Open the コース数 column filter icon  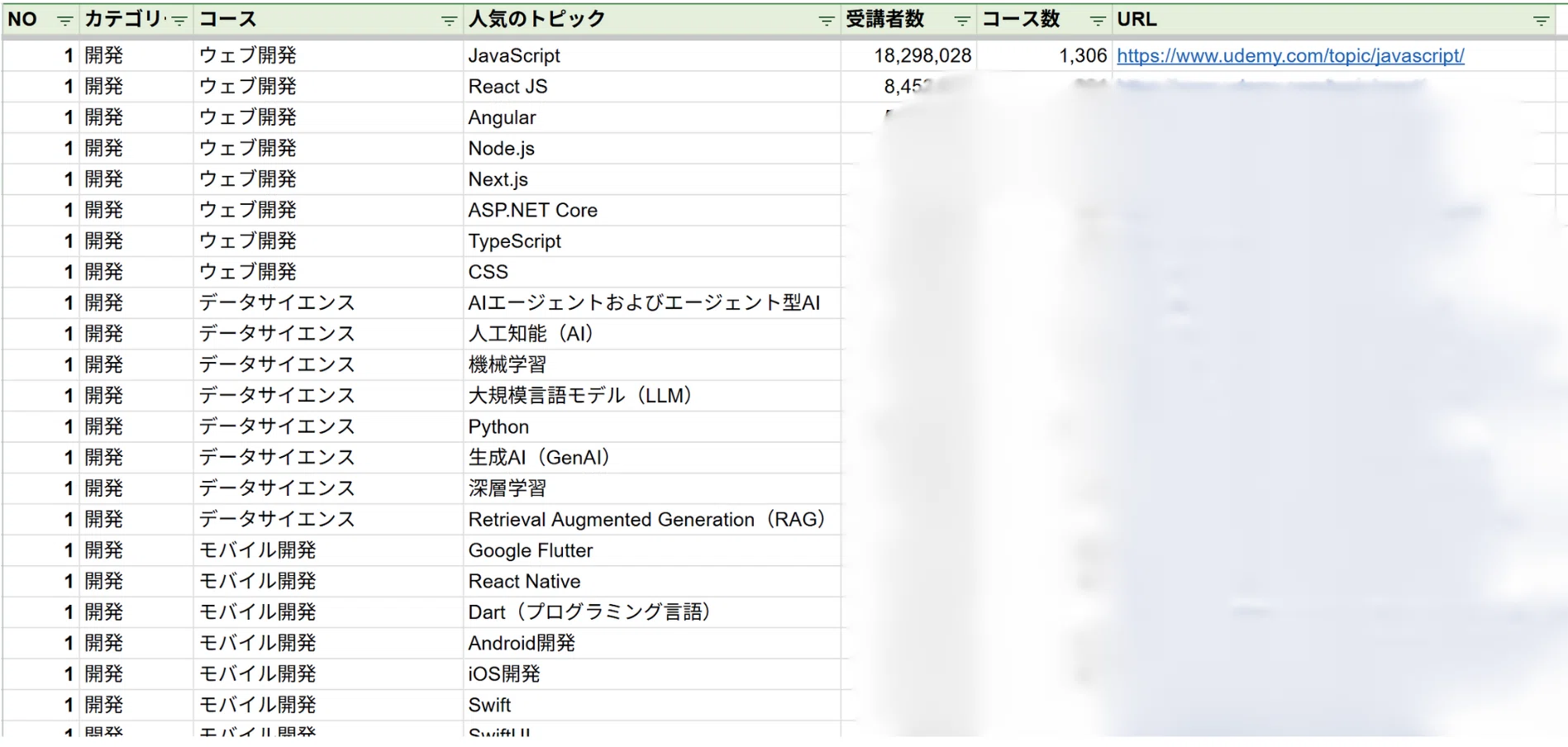tap(1097, 21)
